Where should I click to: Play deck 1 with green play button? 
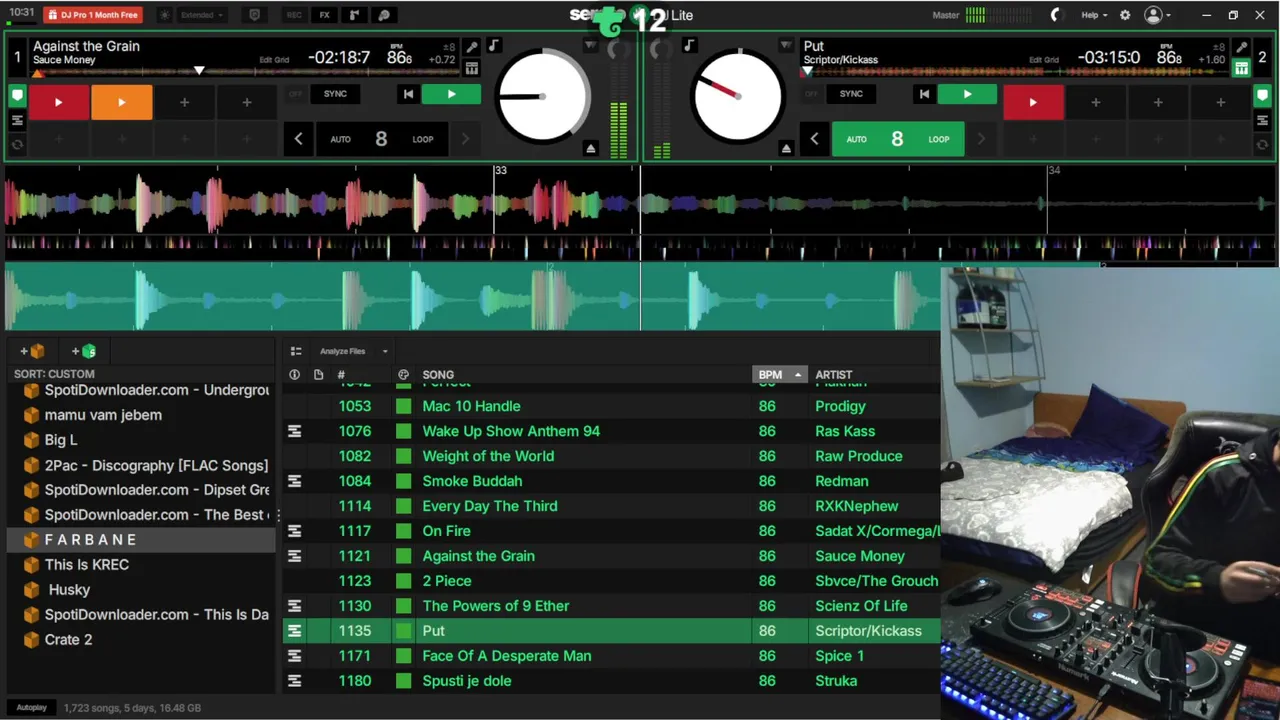point(451,94)
